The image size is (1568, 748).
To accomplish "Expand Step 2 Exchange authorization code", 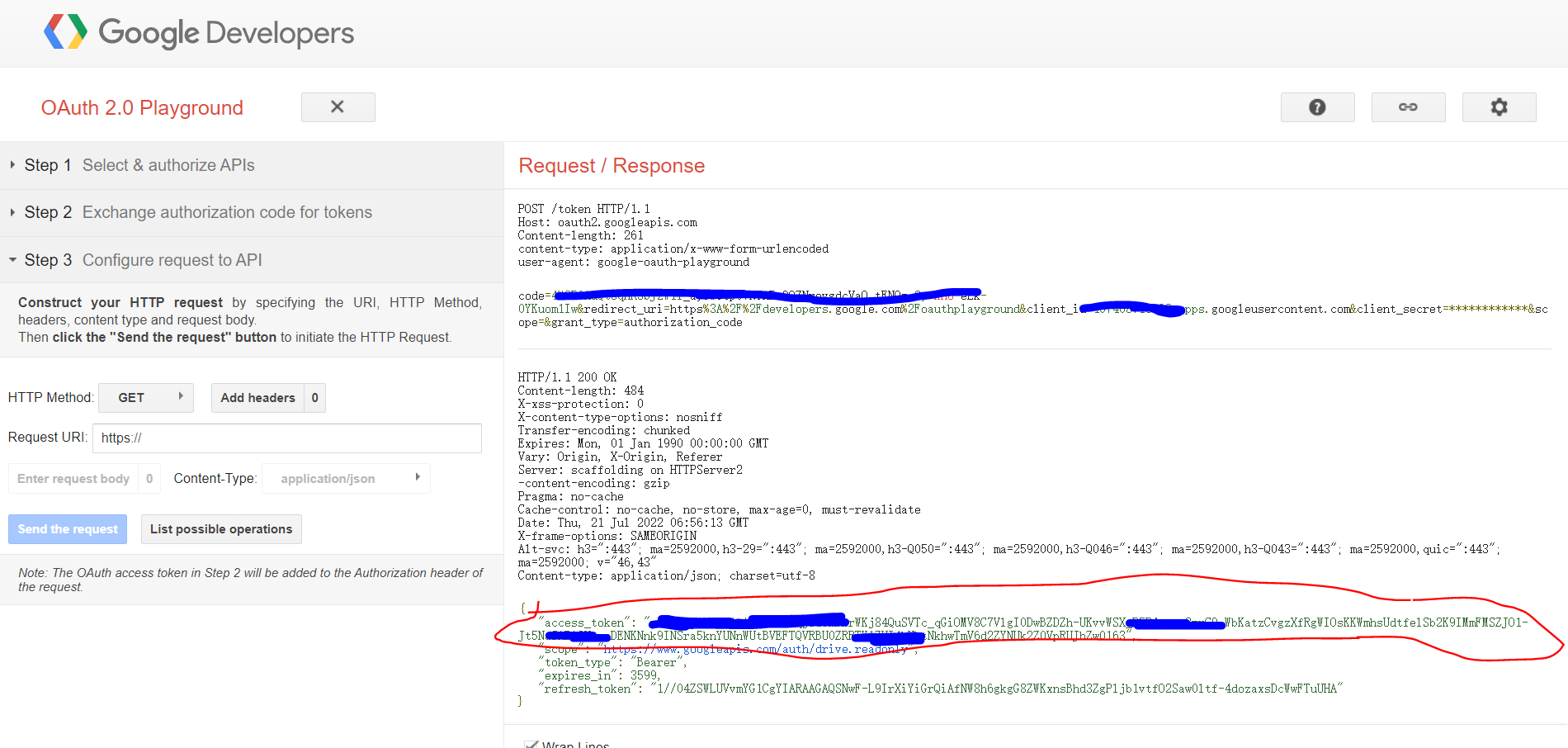I will click(252, 212).
